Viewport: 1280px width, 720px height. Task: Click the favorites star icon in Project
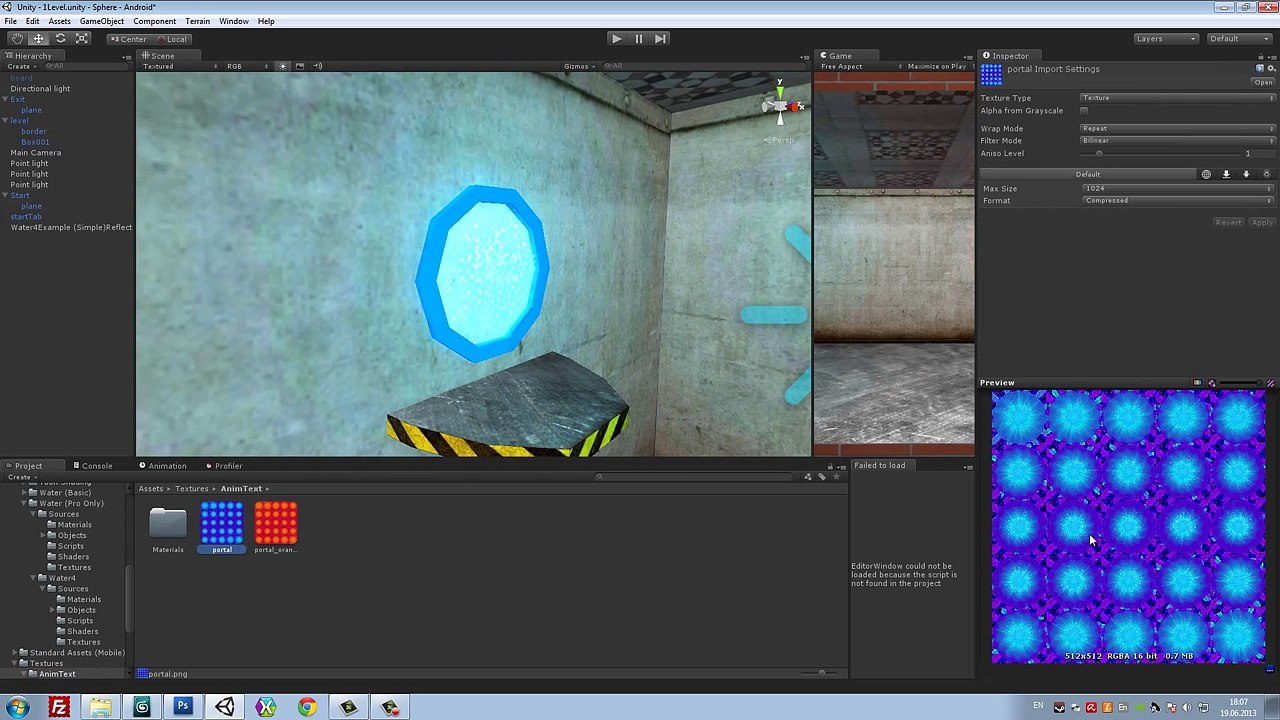pos(836,477)
